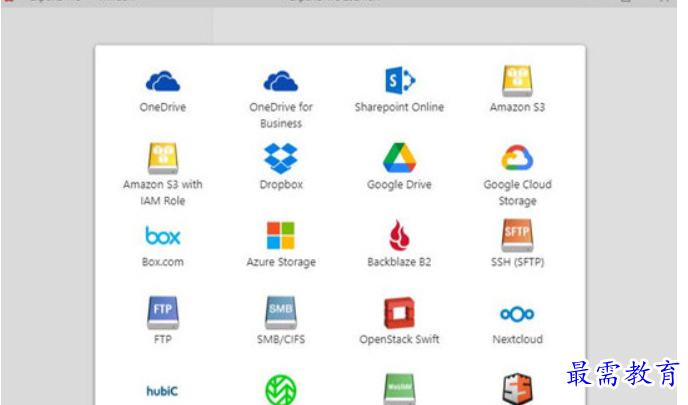Click the "SMB/CIFS" label
The width and height of the screenshot is (688, 405).
point(281,339)
